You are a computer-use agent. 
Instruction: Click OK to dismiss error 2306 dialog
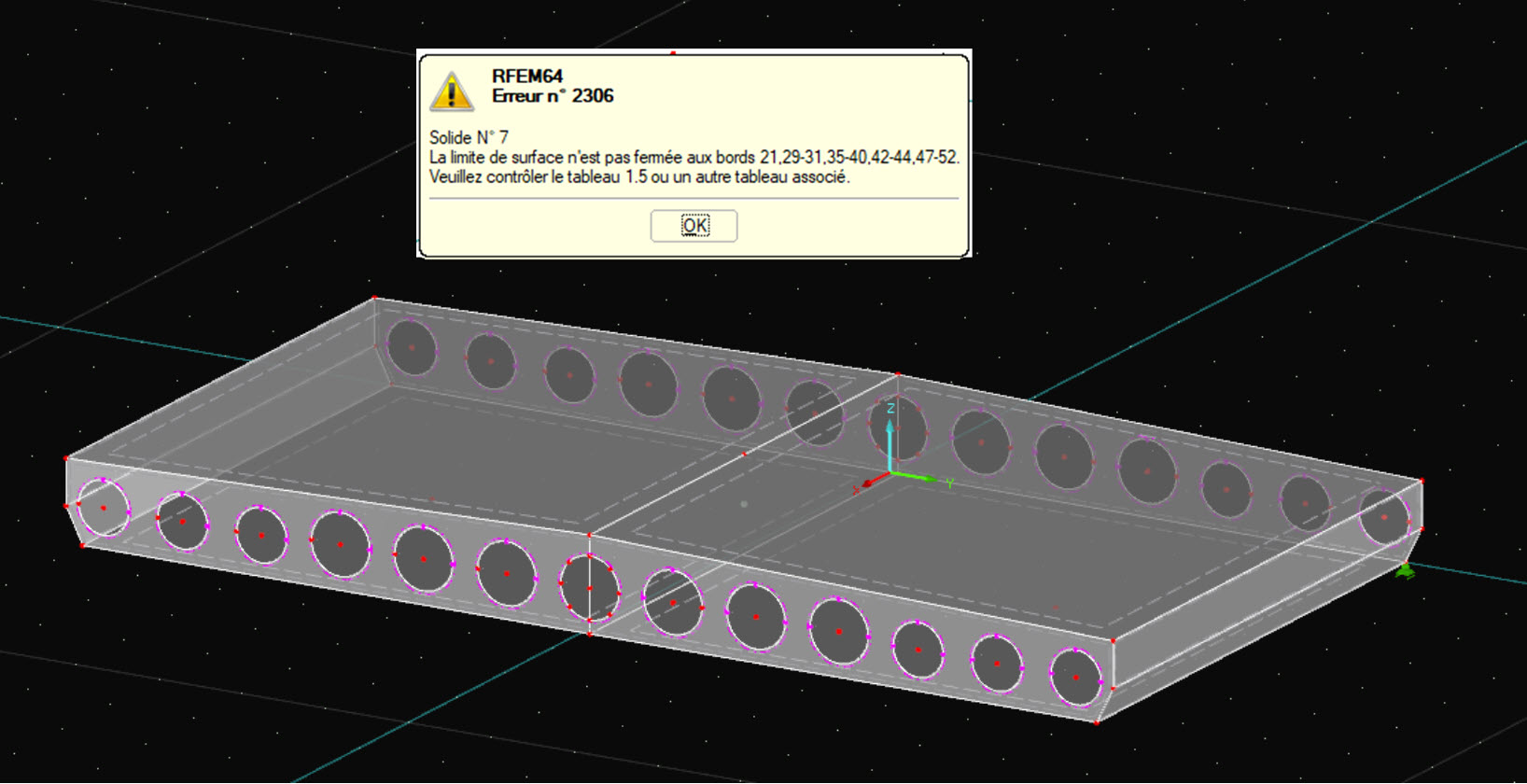pyautogui.click(x=693, y=226)
